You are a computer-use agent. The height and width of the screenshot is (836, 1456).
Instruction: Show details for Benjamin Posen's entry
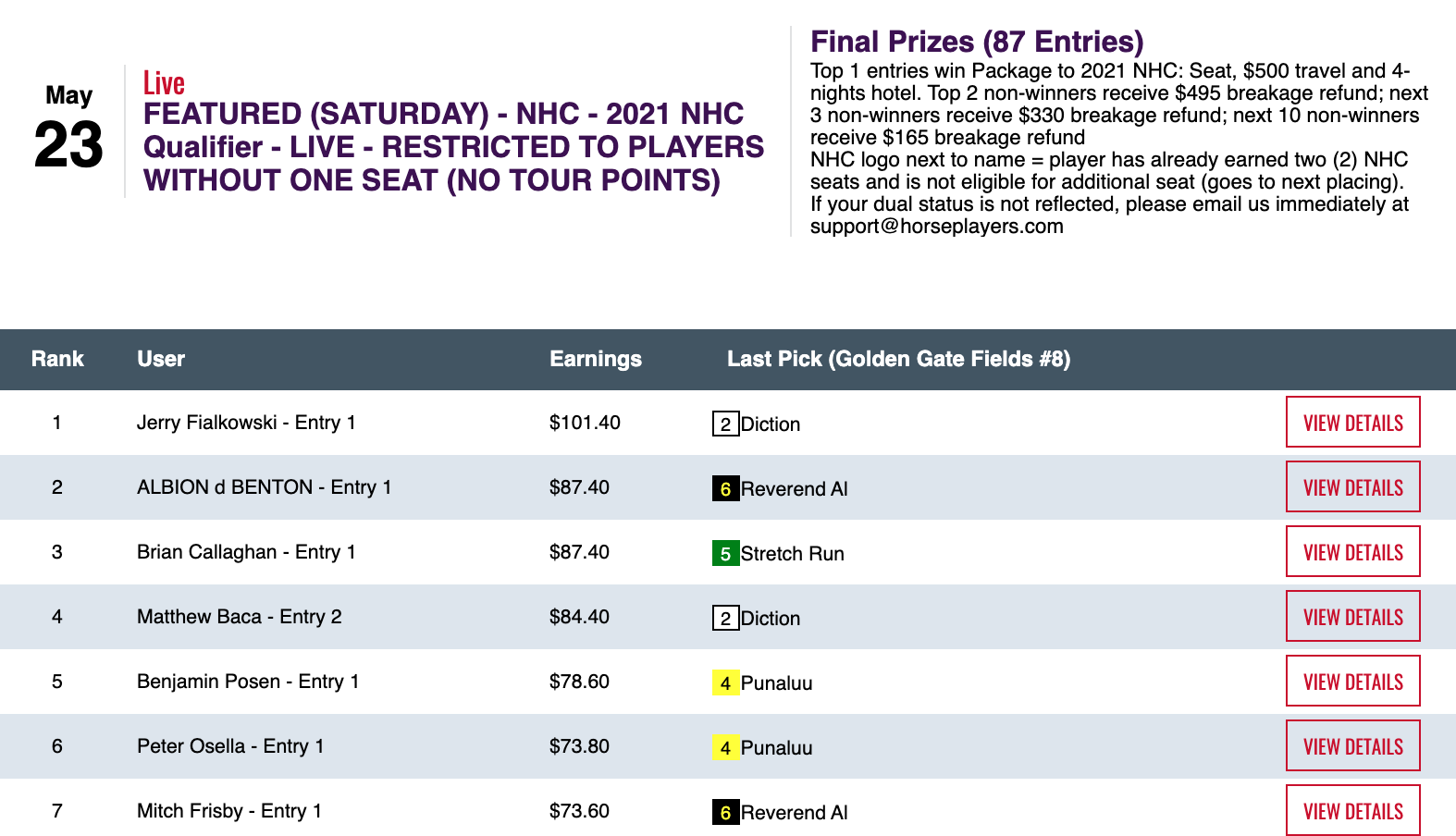[1352, 682]
